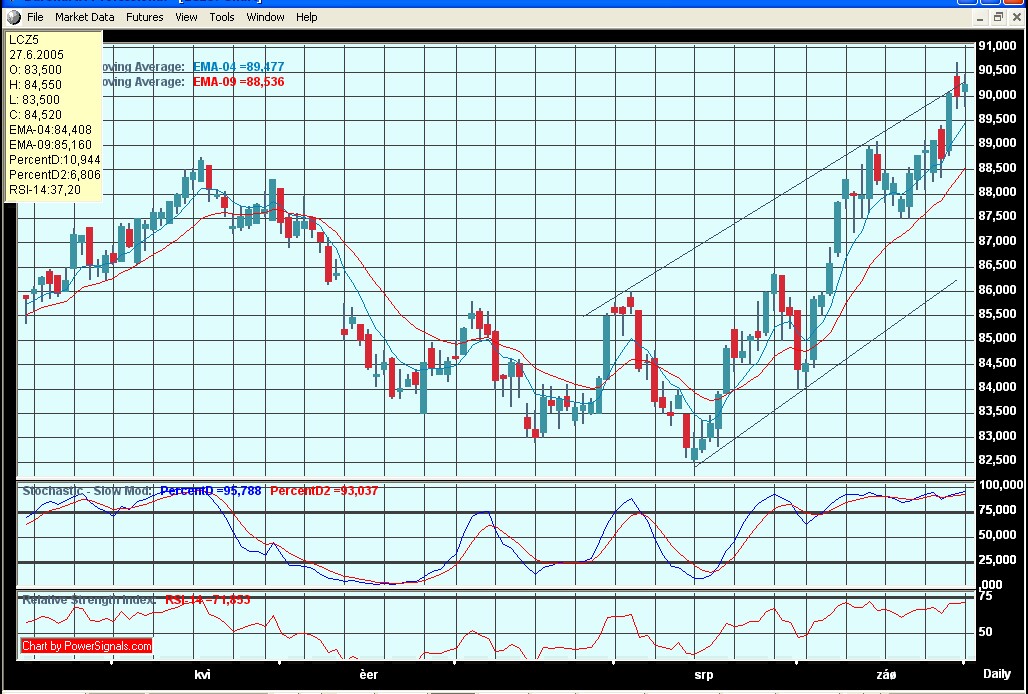
Task: Click the PercentD =95,788 stochastic label
Action: [211, 491]
